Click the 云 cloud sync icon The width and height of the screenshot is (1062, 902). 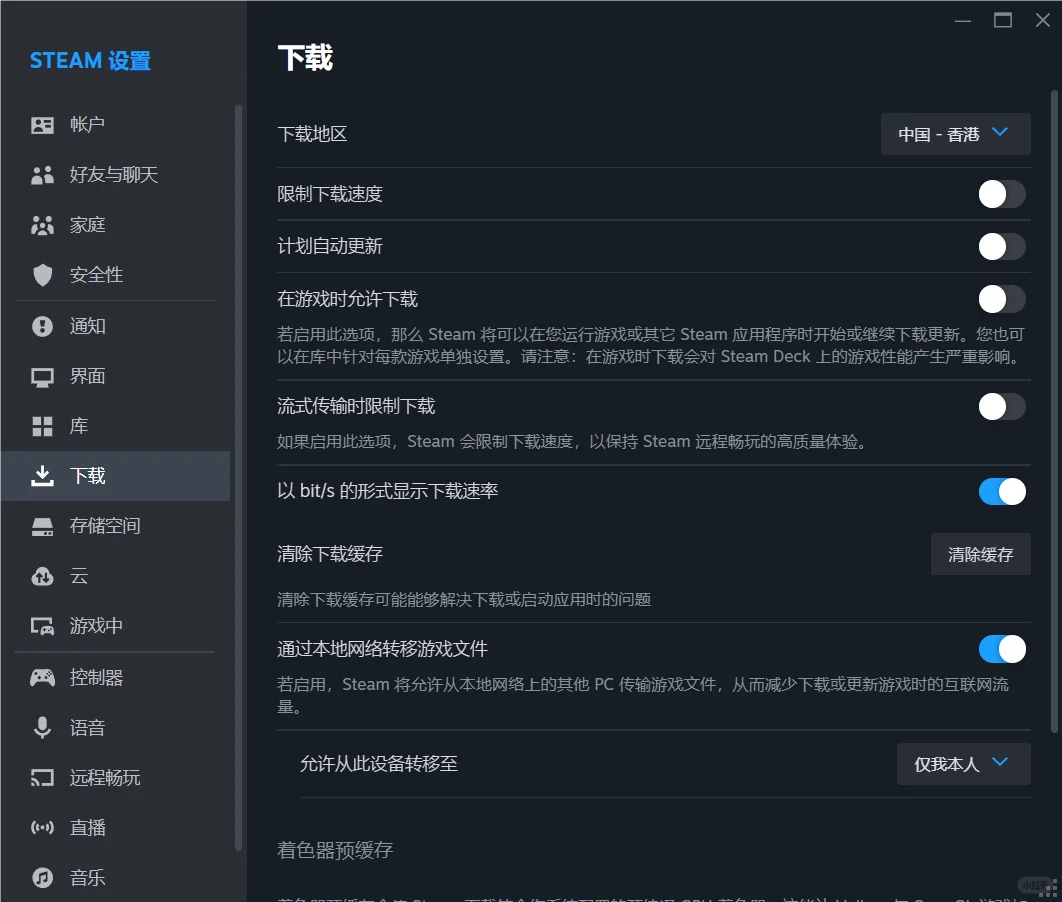(42, 576)
